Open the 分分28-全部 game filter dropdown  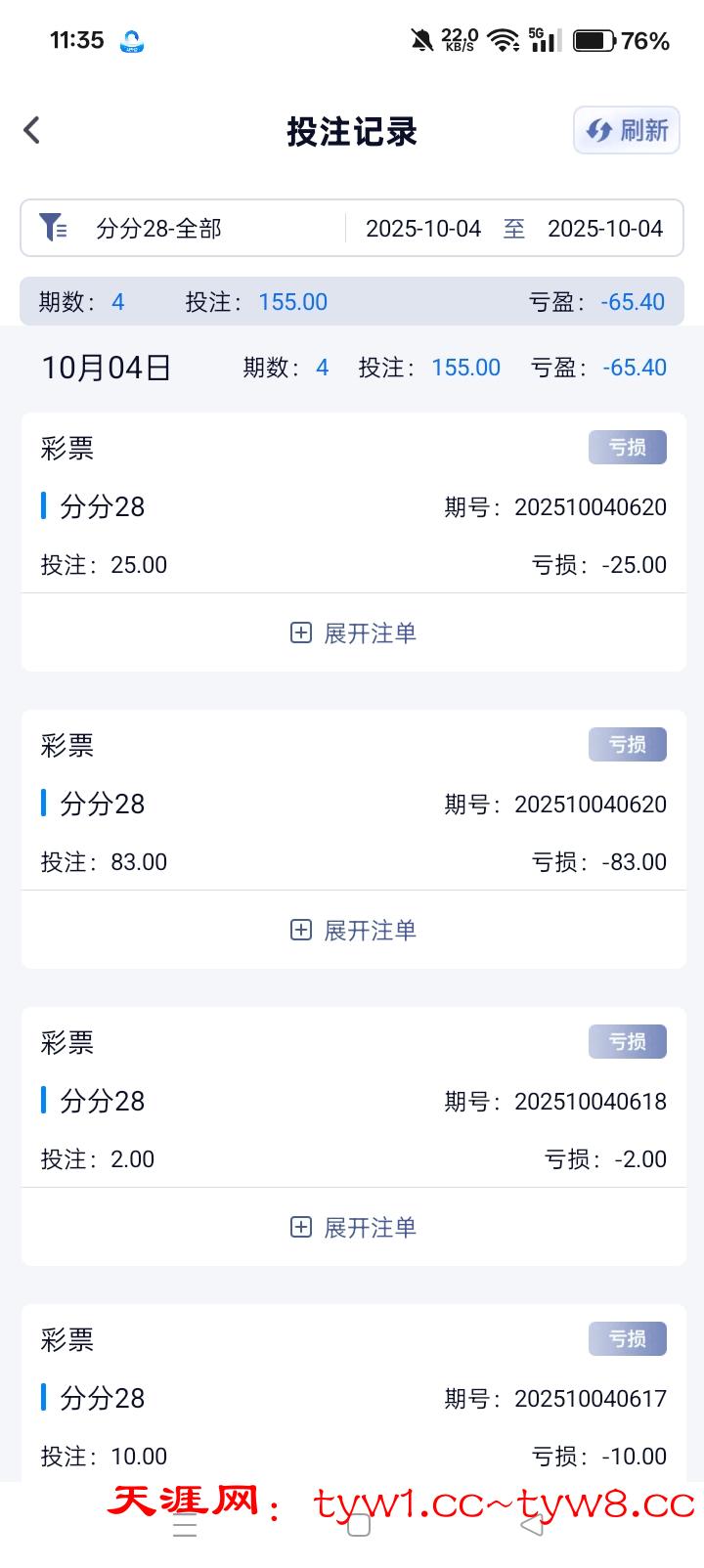[159, 229]
